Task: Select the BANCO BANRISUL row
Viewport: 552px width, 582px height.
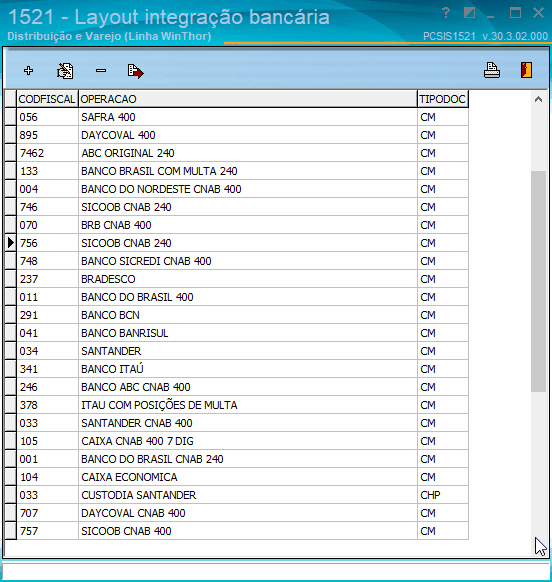Action: point(236,333)
